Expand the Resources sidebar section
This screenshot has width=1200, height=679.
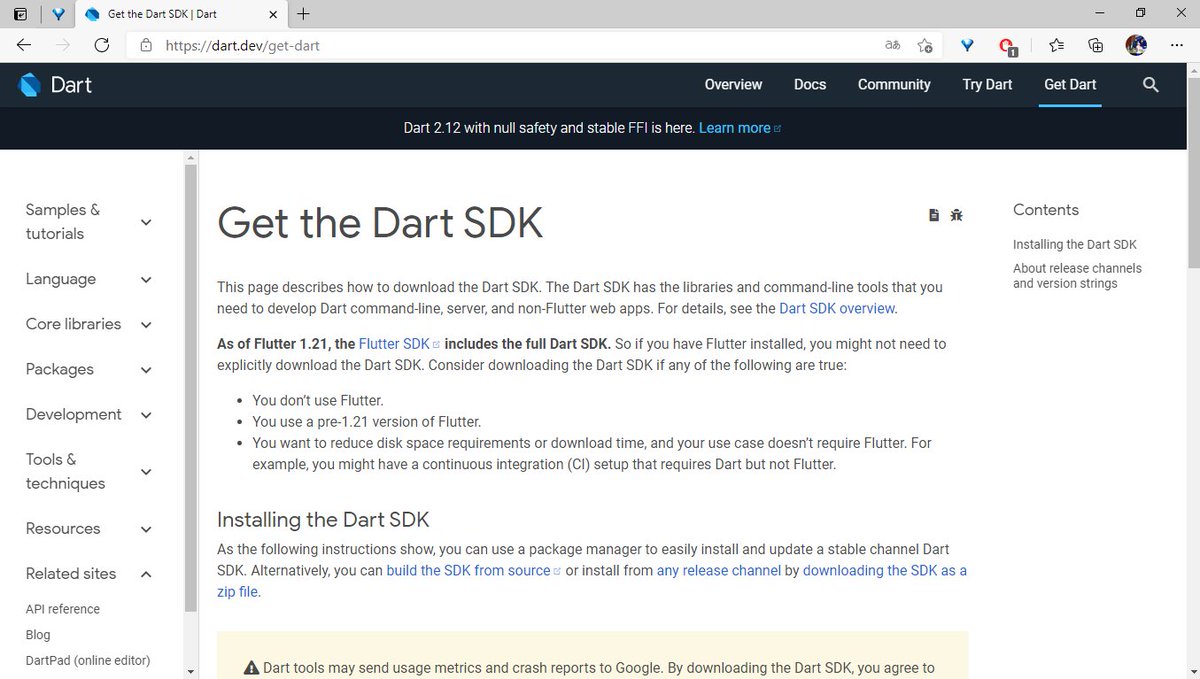tap(89, 528)
